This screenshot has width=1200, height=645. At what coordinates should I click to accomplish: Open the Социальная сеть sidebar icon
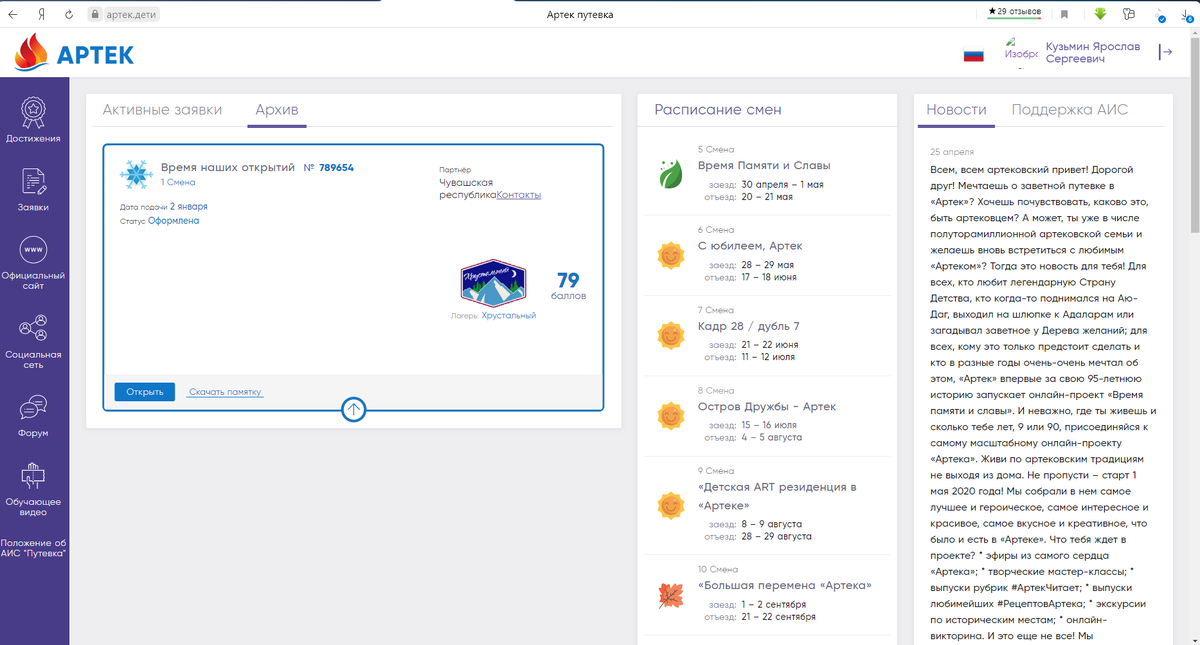coord(33,328)
